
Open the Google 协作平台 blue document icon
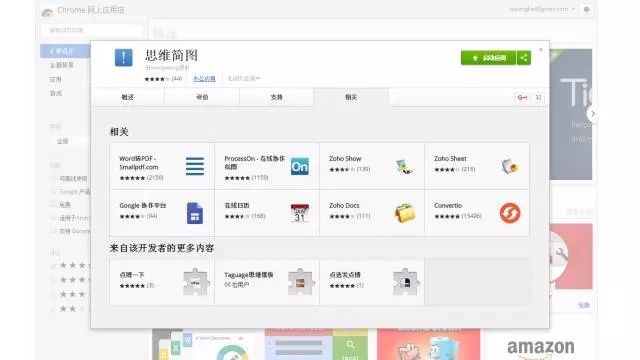tap(195, 213)
